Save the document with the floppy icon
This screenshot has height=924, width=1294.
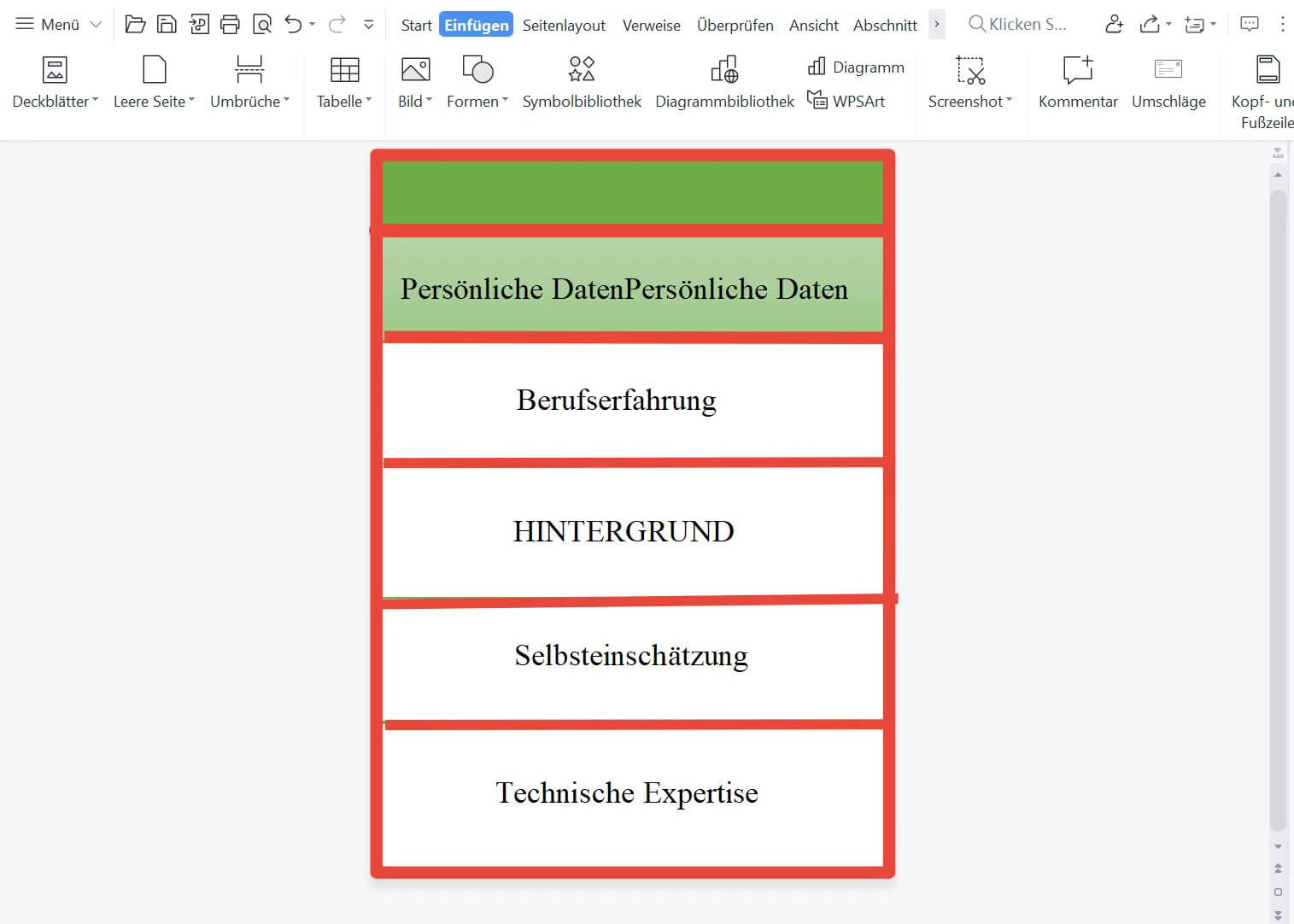[x=167, y=24]
